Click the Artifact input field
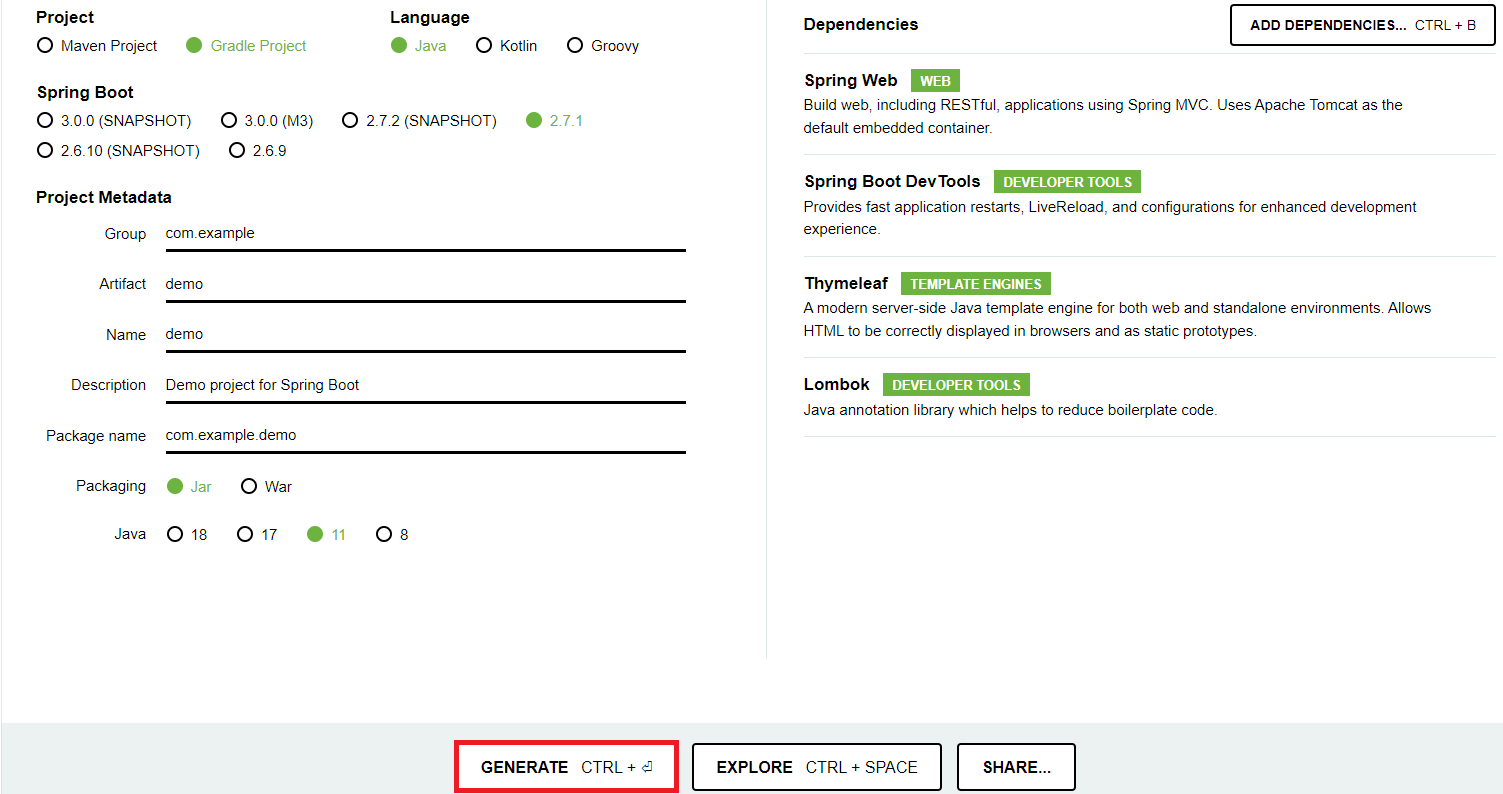Image resolution: width=1503 pixels, height=794 pixels. tap(425, 284)
